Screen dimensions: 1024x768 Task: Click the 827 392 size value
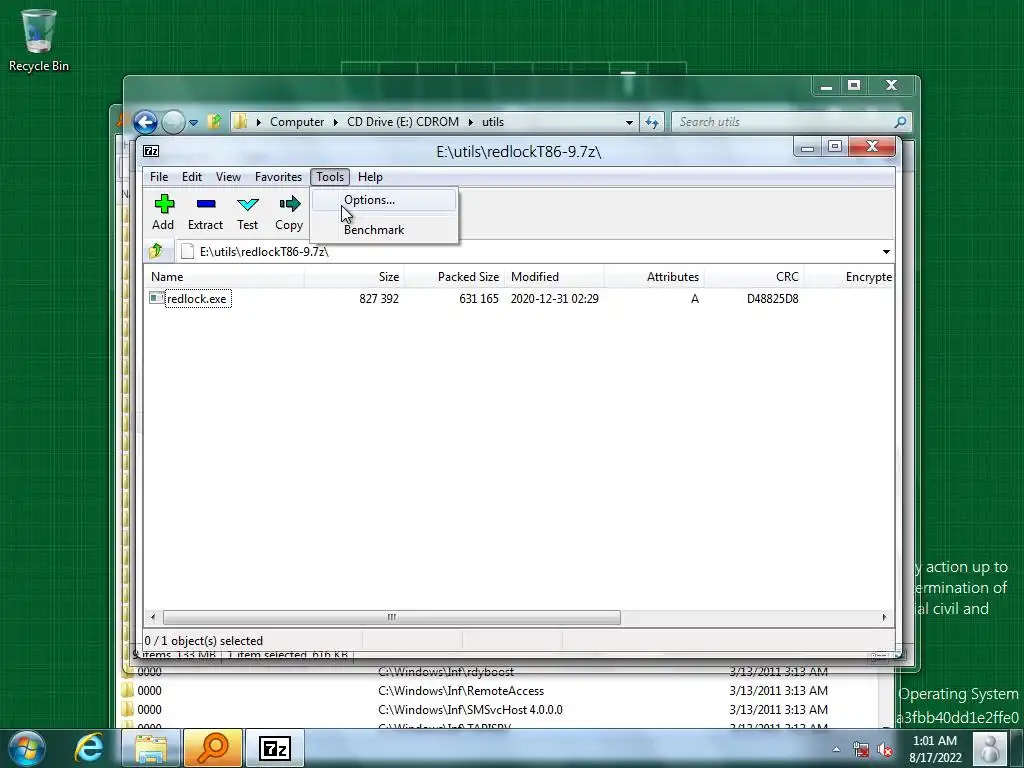tap(379, 299)
